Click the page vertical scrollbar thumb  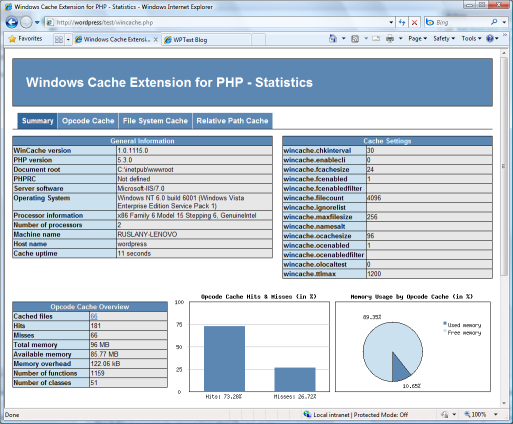pyautogui.click(x=503, y=167)
